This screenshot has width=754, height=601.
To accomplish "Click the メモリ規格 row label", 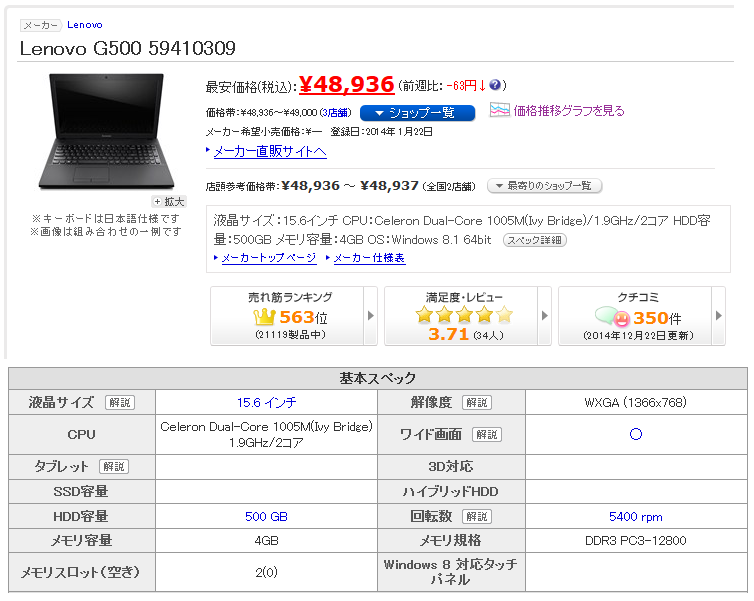I will pyautogui.click(x=451, y=540).
